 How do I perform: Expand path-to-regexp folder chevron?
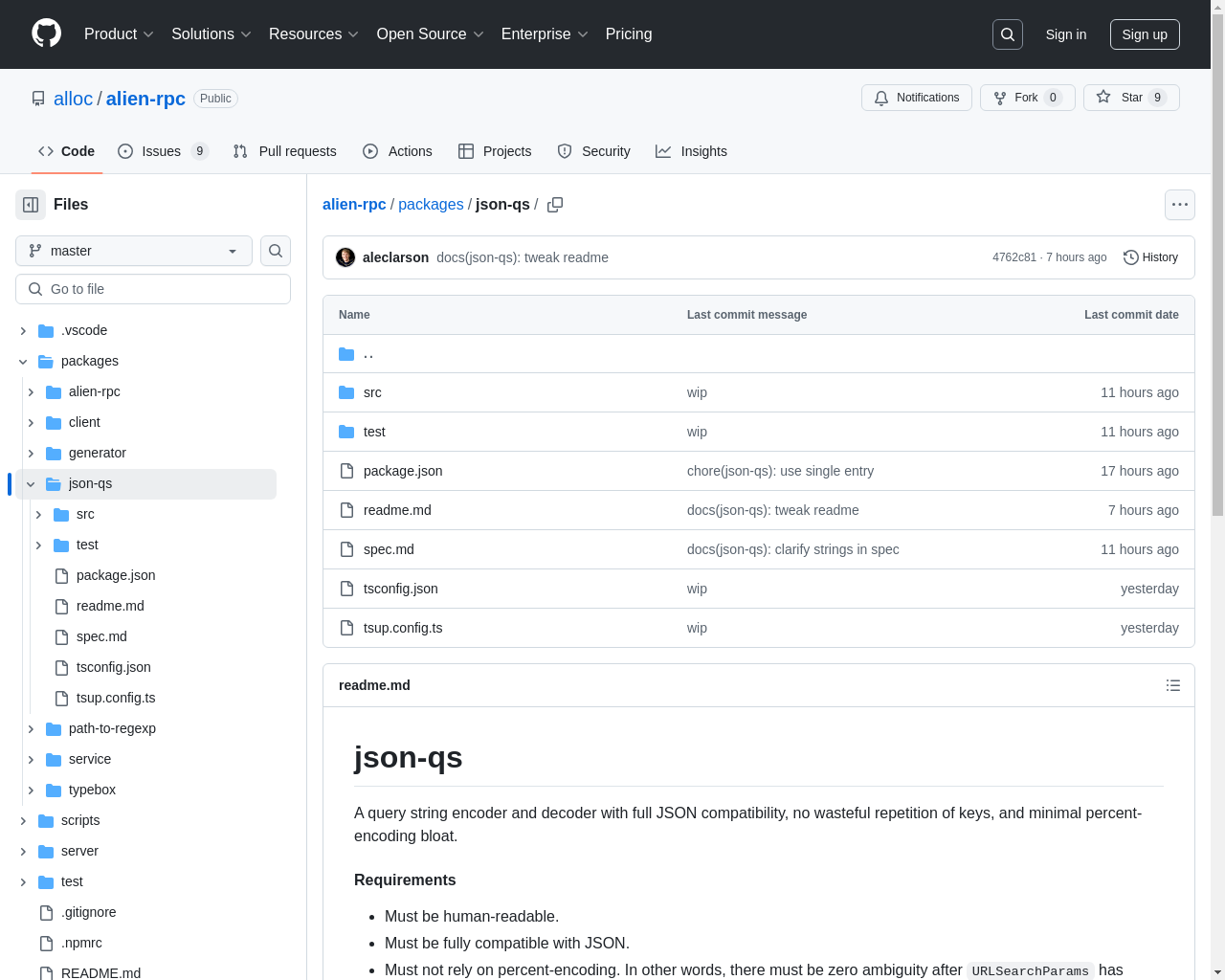[31, 728]
